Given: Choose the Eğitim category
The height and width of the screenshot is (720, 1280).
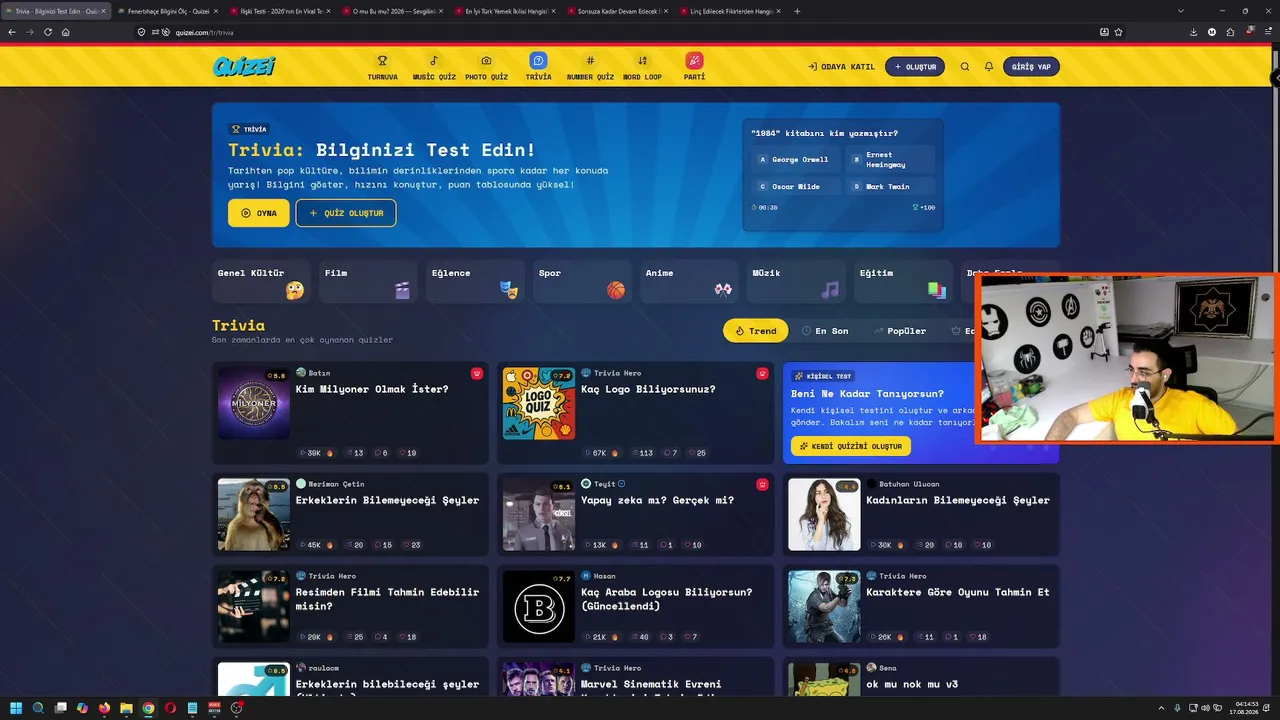Looking at the screenshot, I should pos(904,282).
